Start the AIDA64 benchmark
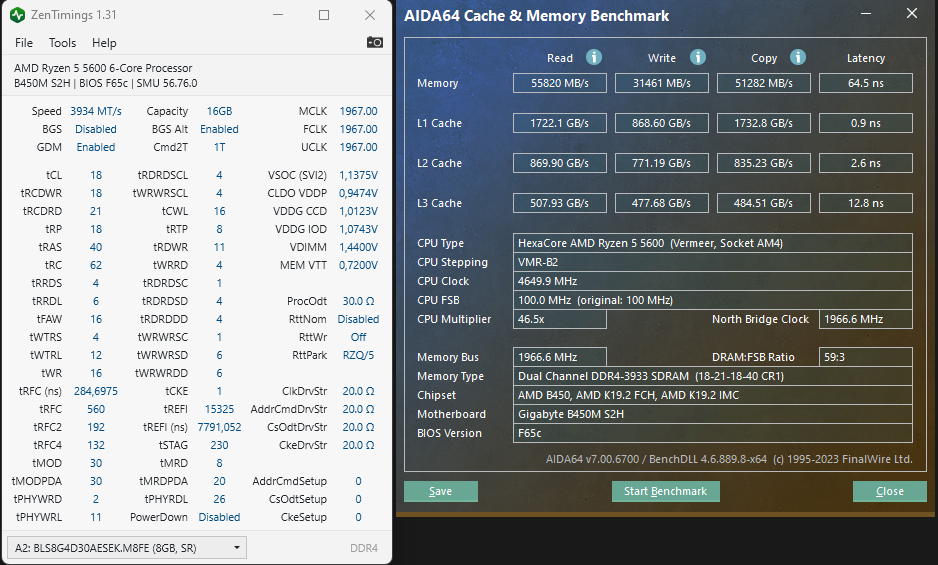This screenshot has width=938, height=565. (x=665, y=491)
